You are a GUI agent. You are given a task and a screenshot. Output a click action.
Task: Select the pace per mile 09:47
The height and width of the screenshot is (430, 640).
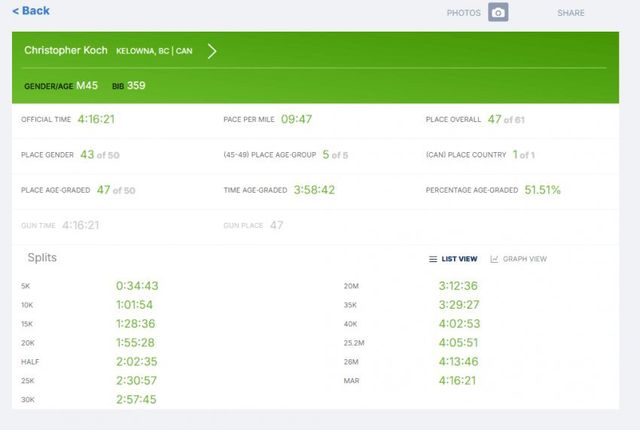click(x=297, y=119)
